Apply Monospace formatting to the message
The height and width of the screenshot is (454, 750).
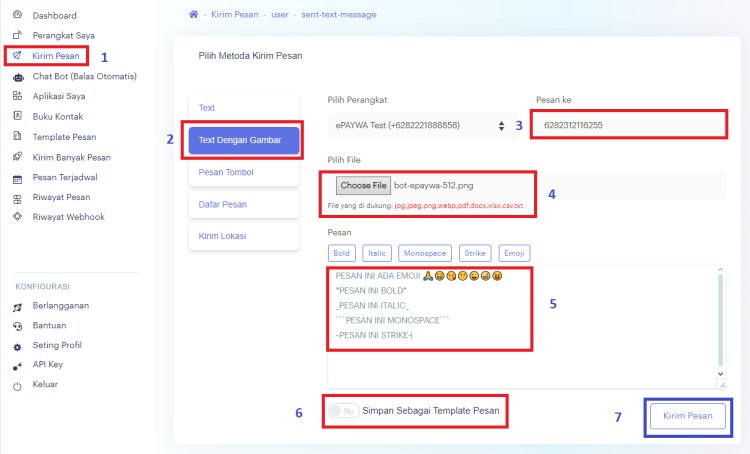(425, 253)
